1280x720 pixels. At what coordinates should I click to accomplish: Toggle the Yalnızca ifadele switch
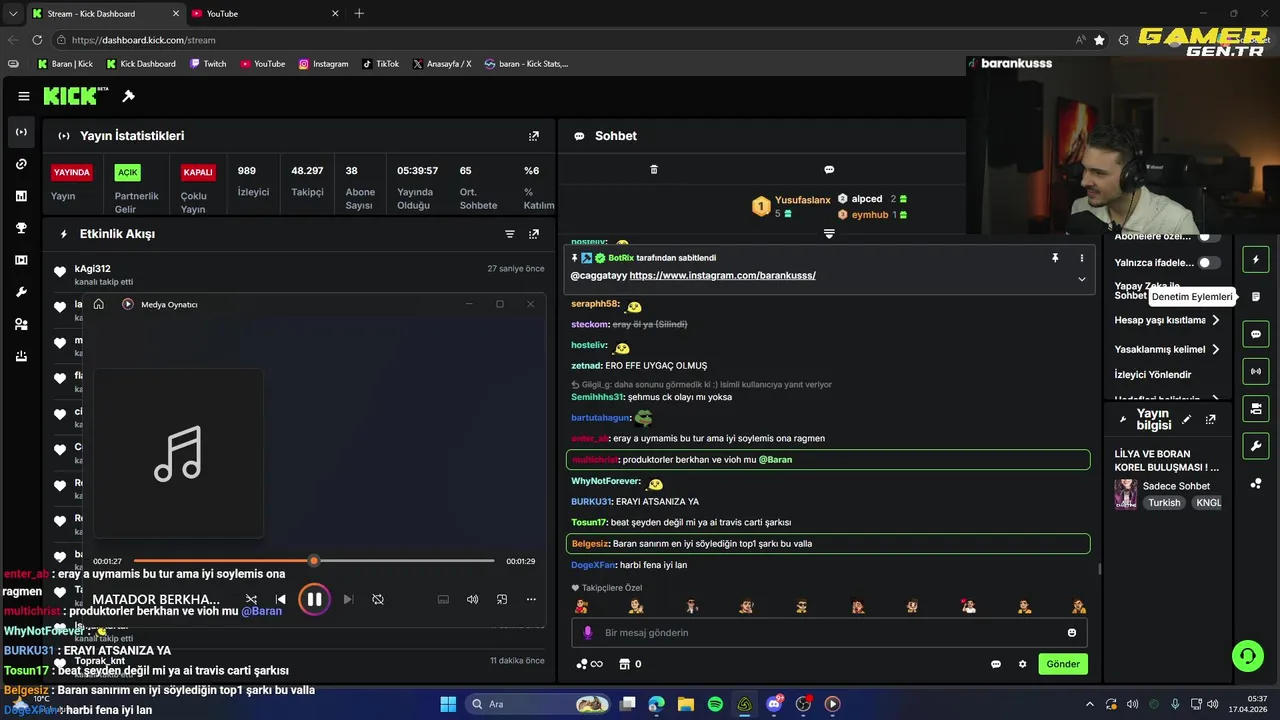1210,263
